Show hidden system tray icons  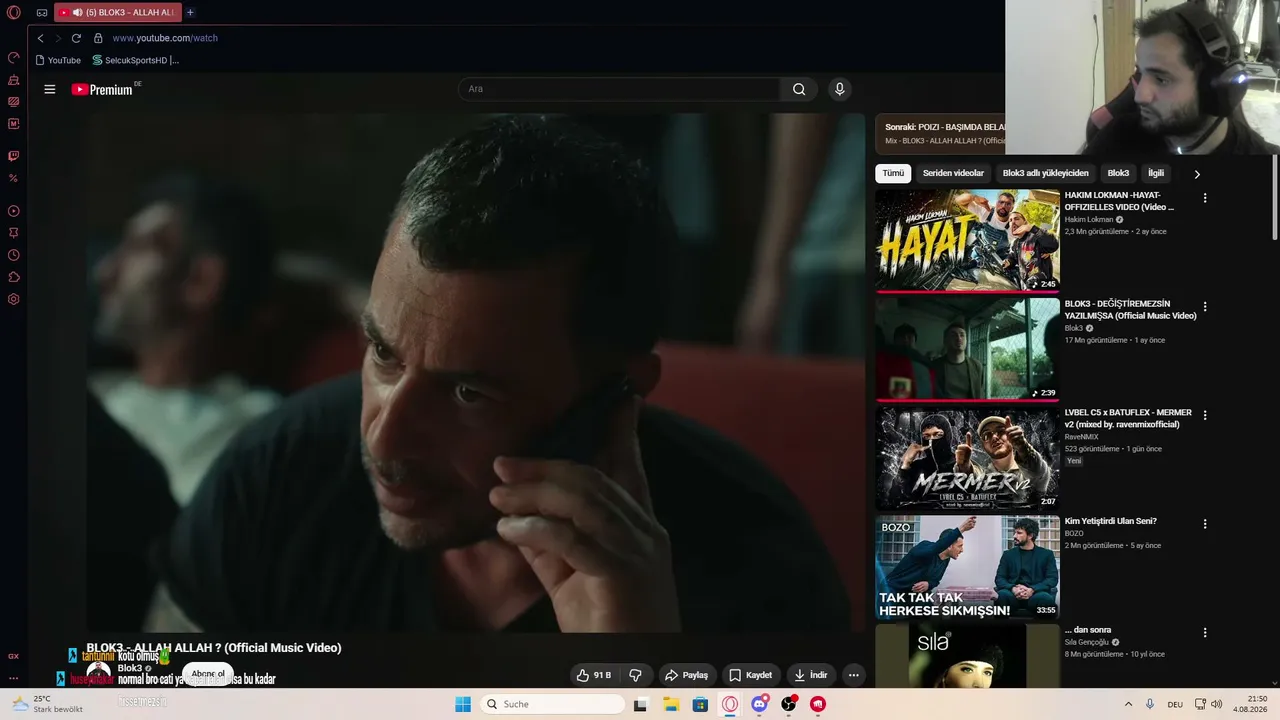(x=1129, y=704)
